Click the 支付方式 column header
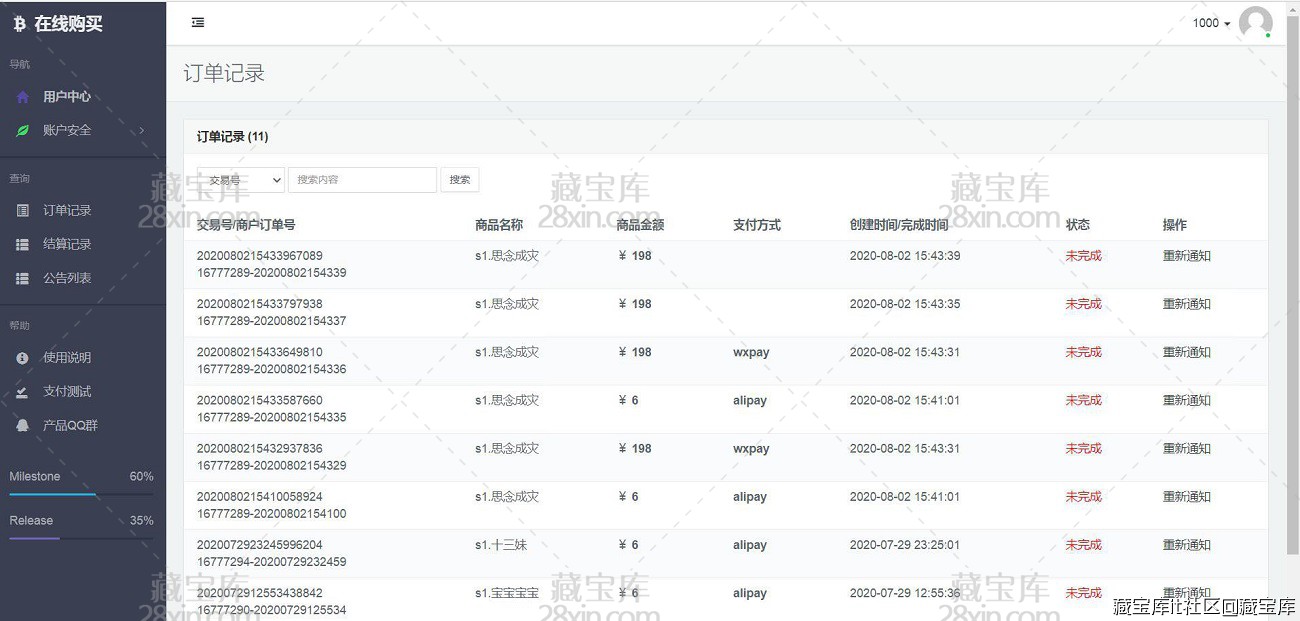 (x=757, y=225)
